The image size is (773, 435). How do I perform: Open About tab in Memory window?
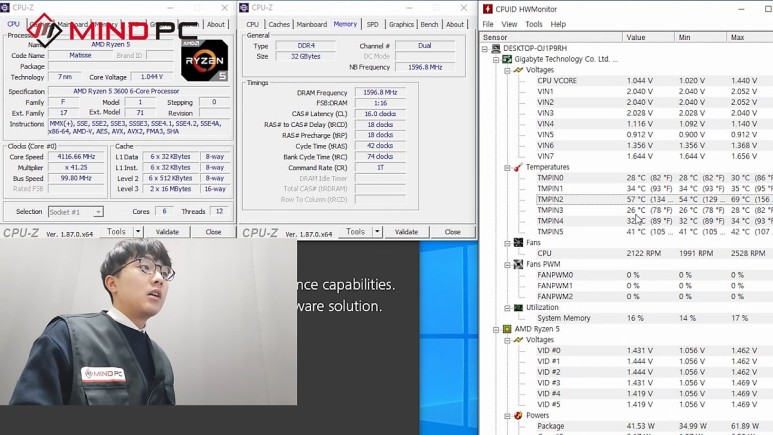(x=455, y=24)
